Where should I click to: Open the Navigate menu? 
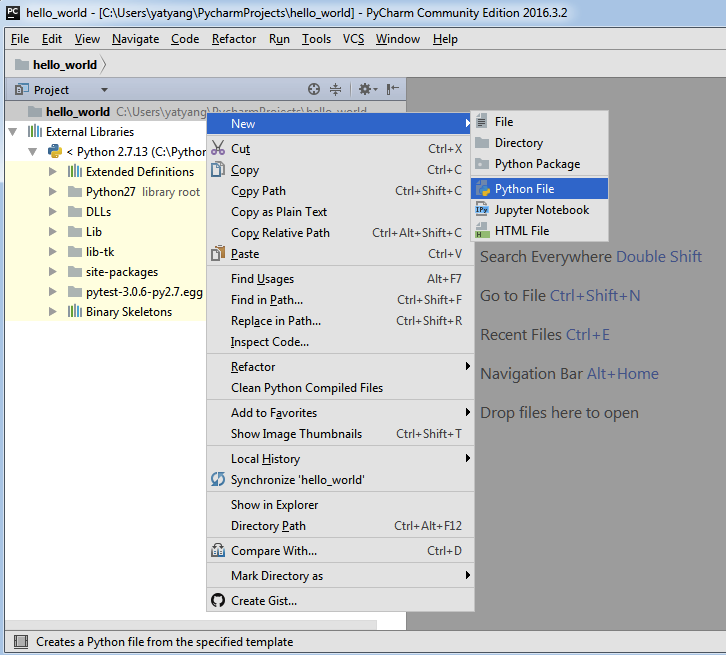[x=135, y=39]
